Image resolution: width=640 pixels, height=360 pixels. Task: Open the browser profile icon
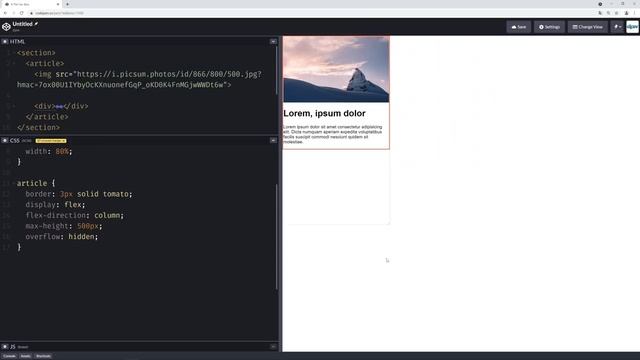pyautogui.click(x=626, y=13)
